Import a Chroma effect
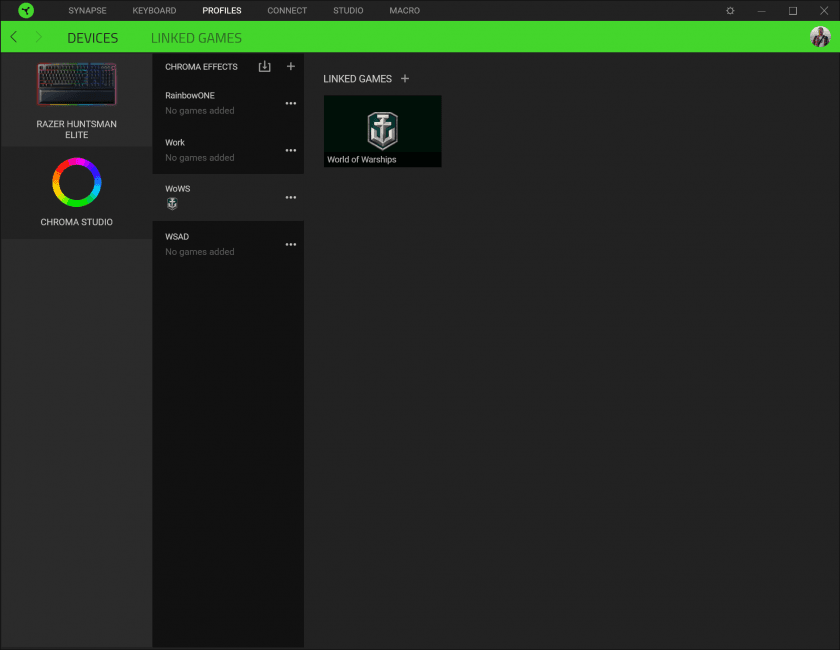 click(264, 66)
